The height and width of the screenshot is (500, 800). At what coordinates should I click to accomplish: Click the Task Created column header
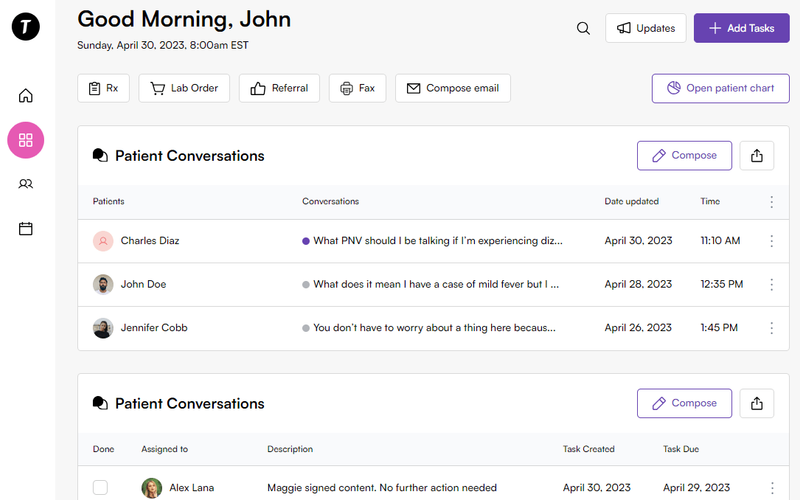coord(589,449)
